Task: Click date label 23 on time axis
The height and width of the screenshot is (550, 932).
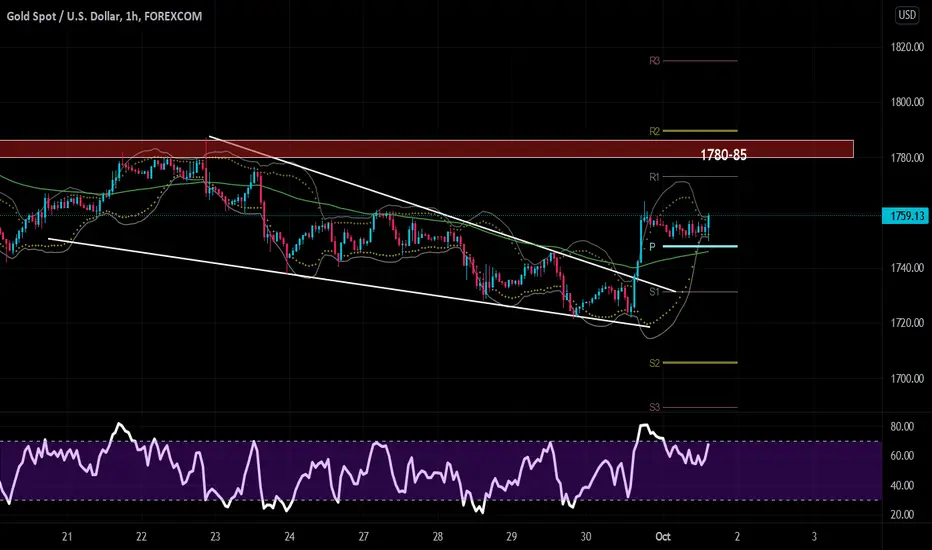Action: (x=215, y=537)
